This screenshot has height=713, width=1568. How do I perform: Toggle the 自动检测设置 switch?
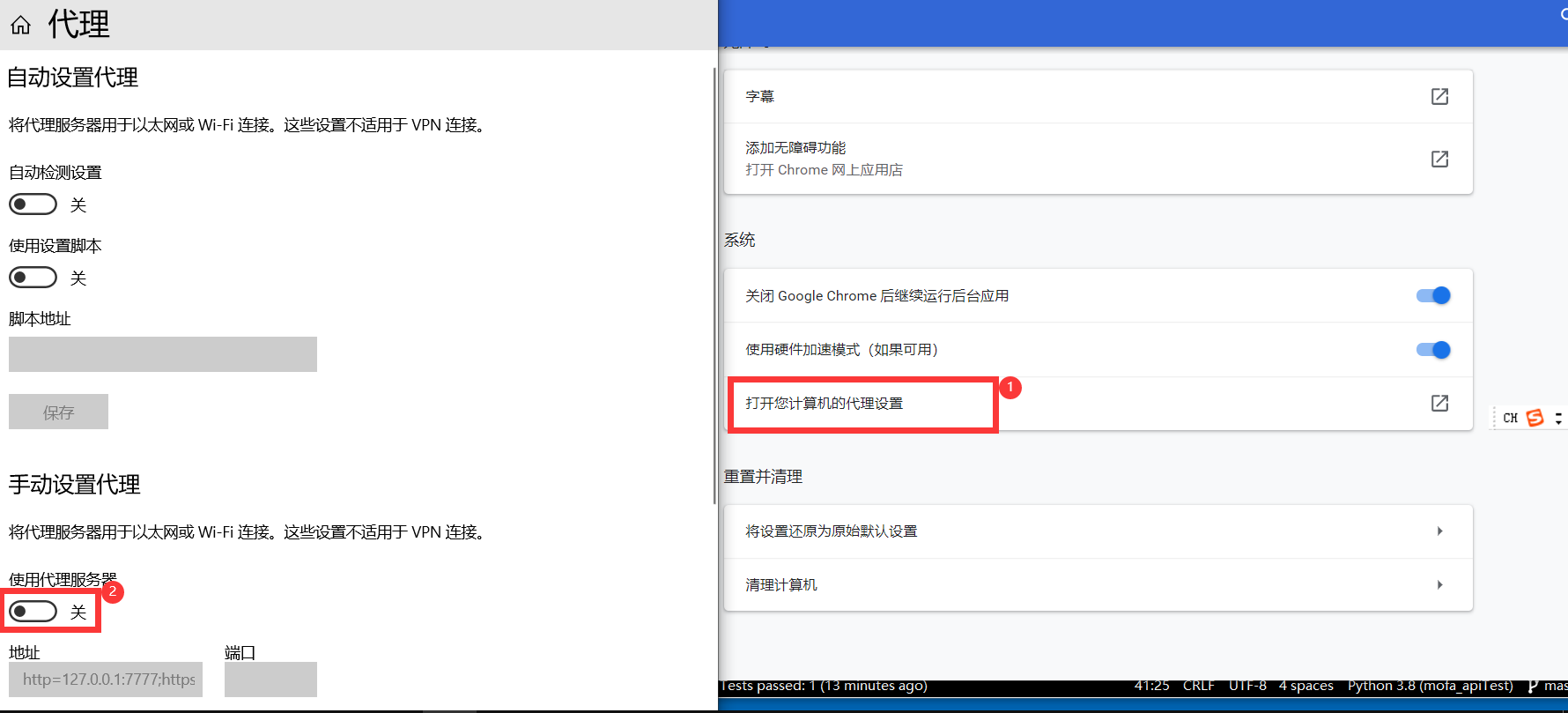[x=33, y=204]
